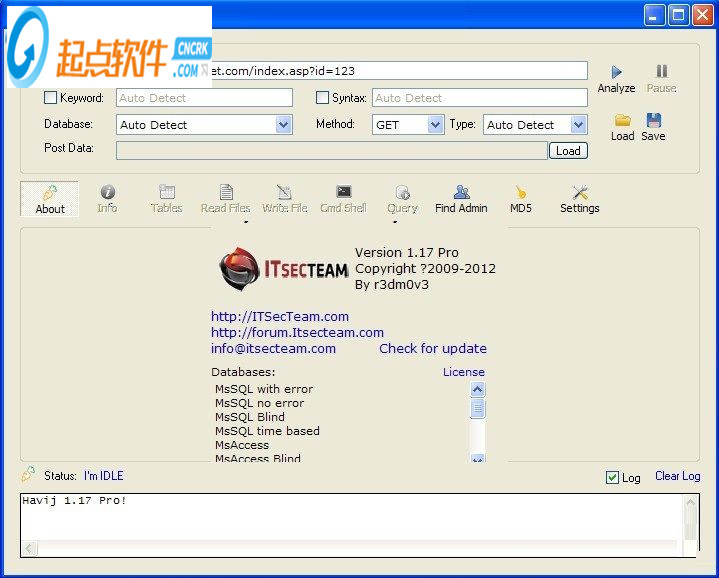Open the forum.Itsecteam.com link

coord(297,332)
